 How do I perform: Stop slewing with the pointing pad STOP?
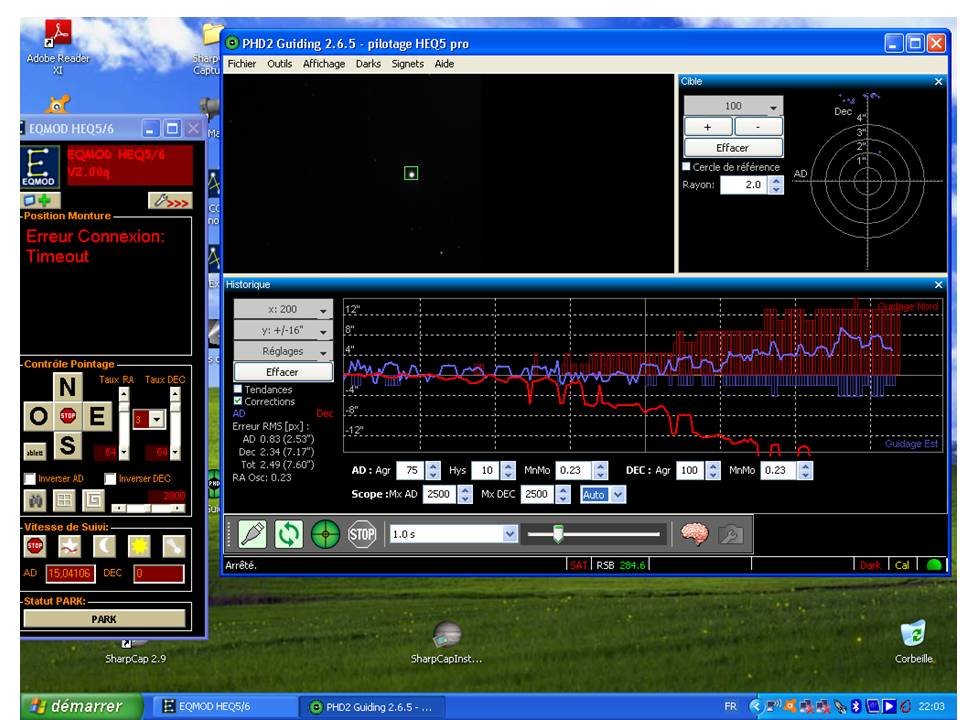point(67,416)
